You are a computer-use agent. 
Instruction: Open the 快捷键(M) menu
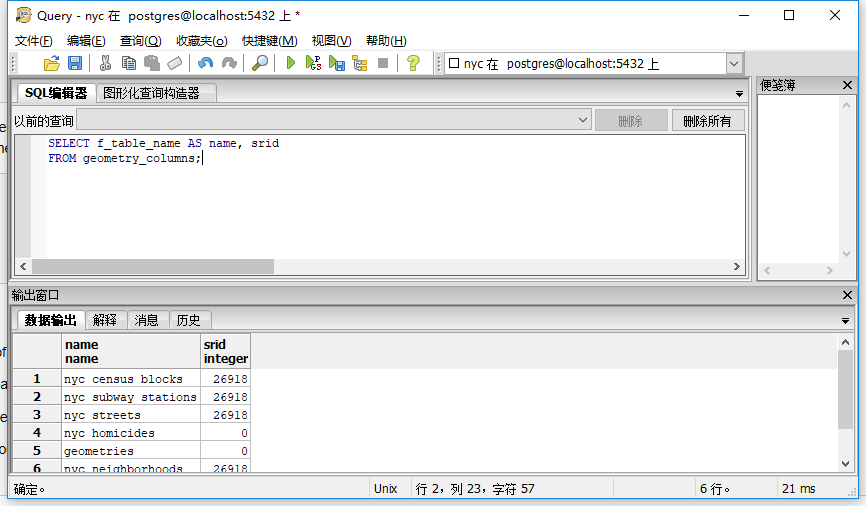(x=270, y=40)
